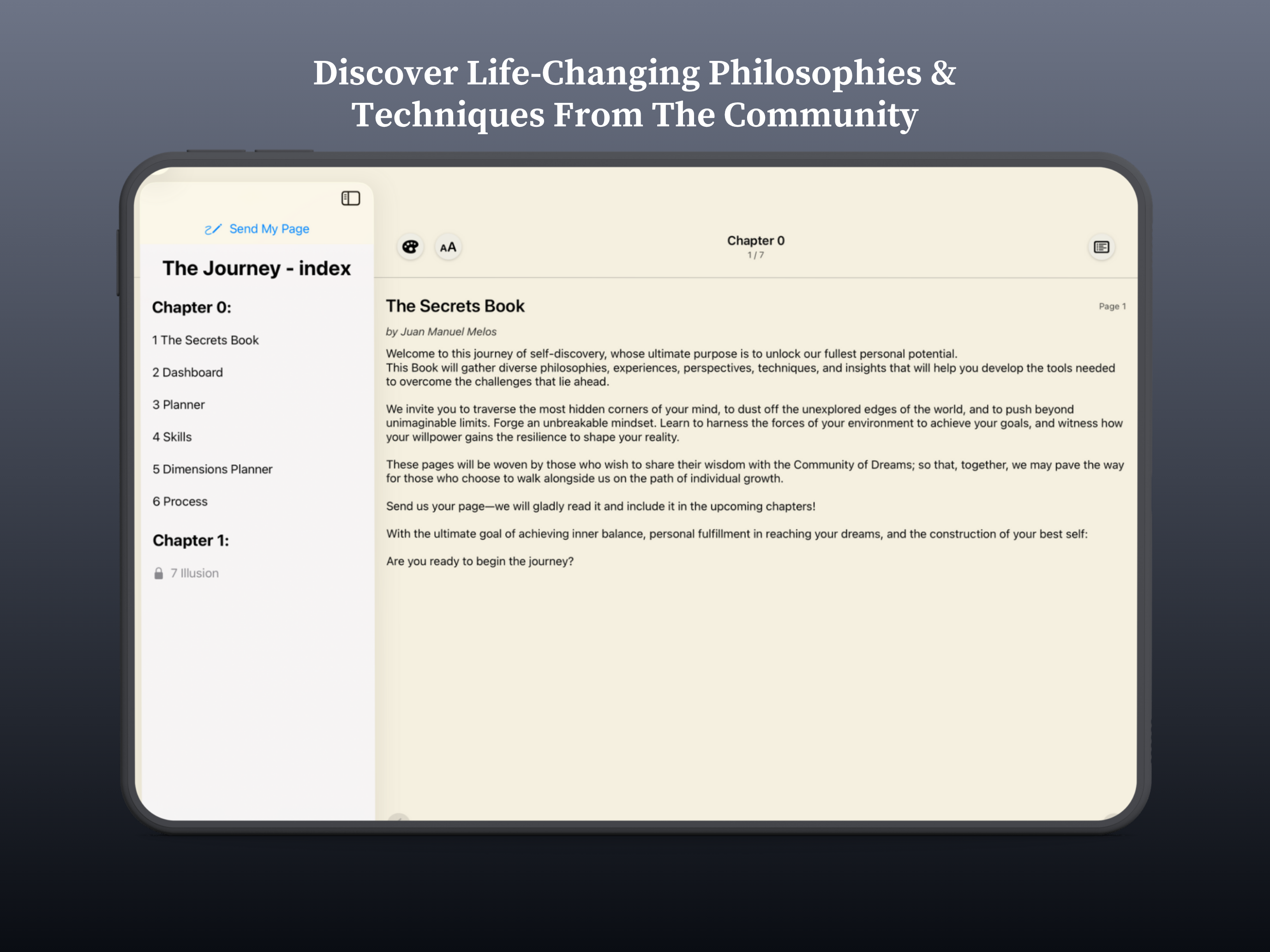Screen dimensions: 1270x952
Task: Open the color theme palette
Action: 410,247
